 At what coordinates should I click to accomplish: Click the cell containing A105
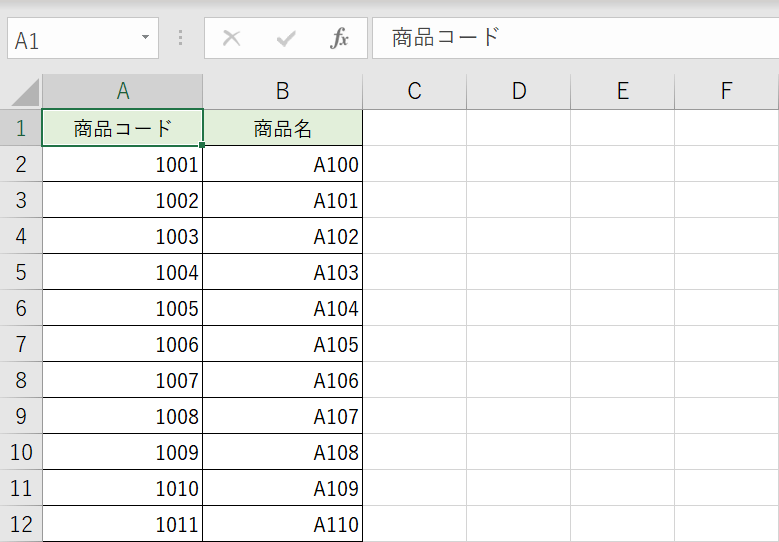tap(283, 344)
